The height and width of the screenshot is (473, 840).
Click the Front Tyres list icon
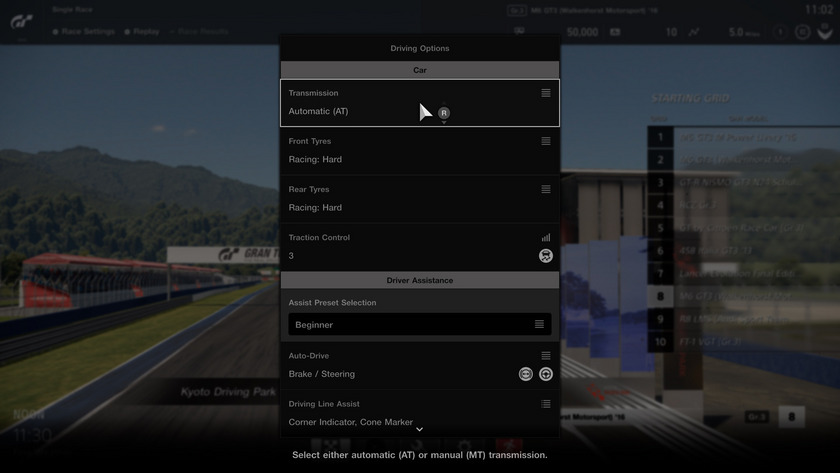click(x=546, y=141)
